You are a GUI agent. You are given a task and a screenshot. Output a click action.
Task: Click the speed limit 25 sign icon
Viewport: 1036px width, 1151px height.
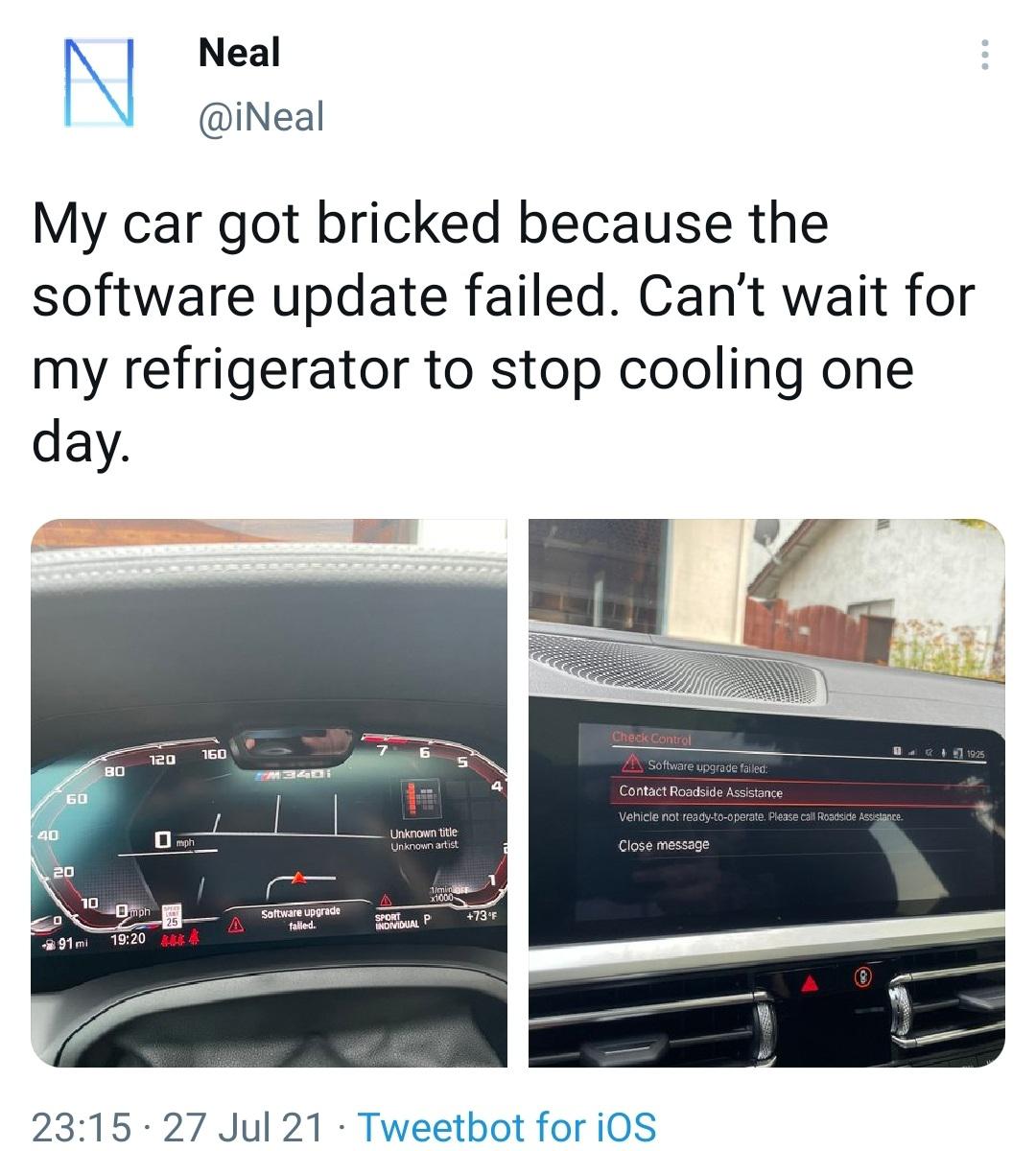[x=172, y=916]
